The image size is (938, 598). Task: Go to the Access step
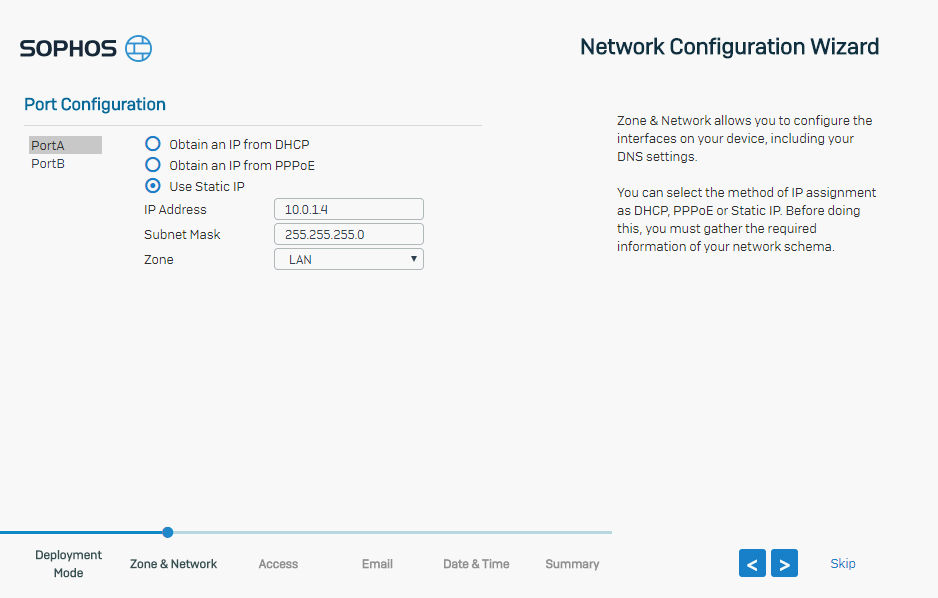coord(278,564)
